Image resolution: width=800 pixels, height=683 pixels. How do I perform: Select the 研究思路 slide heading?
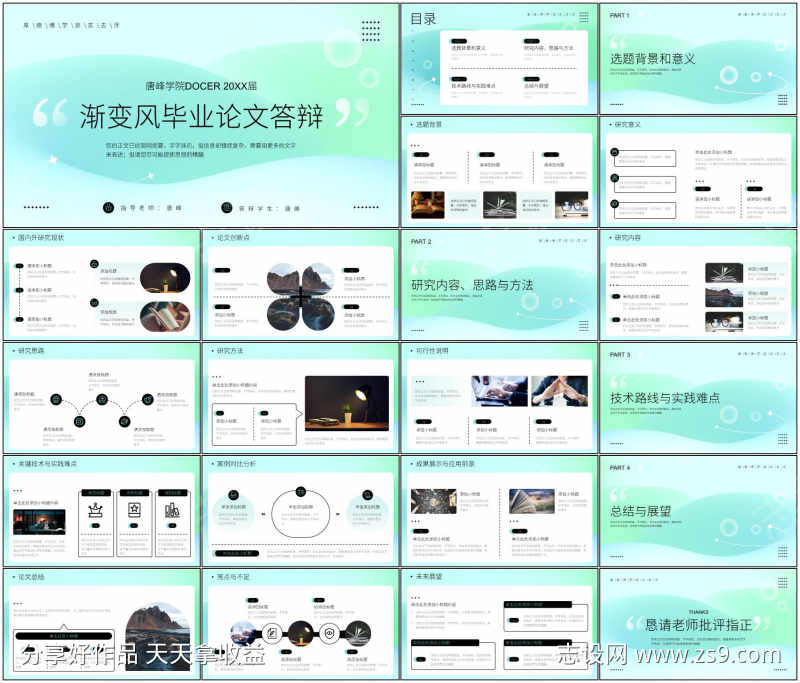point(31,351)
